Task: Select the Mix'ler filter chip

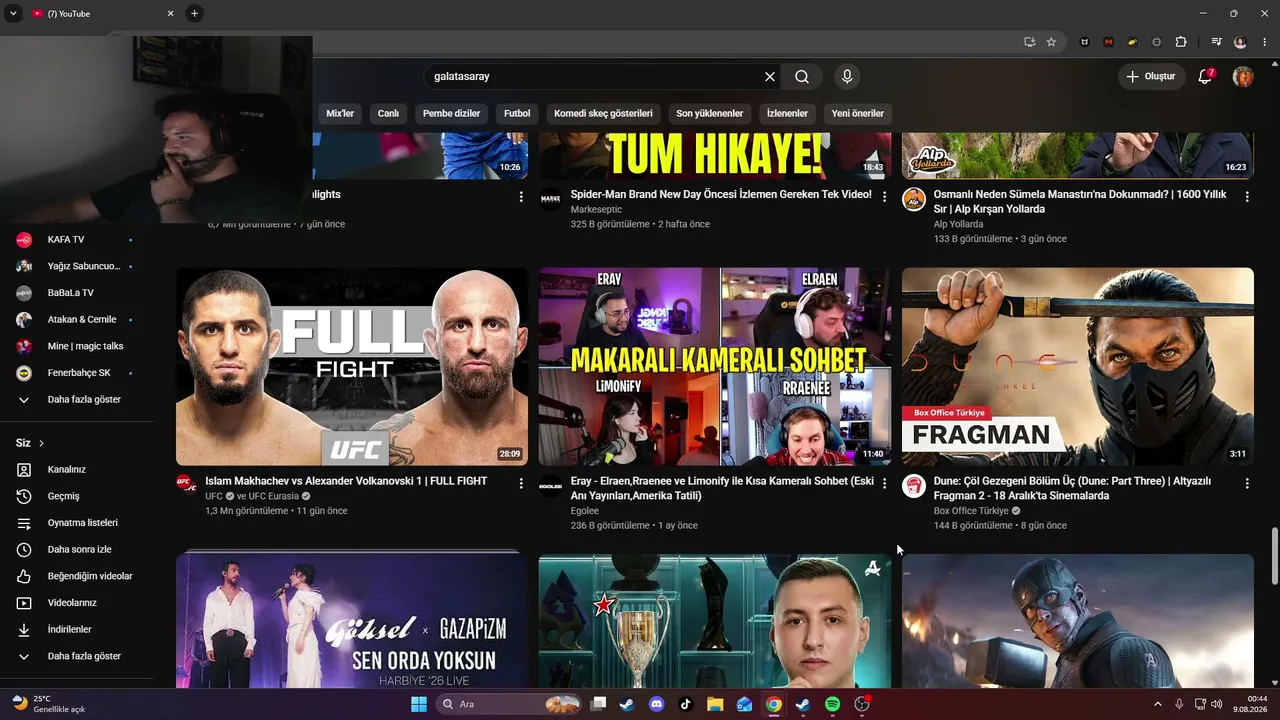Action: (340, 113)
